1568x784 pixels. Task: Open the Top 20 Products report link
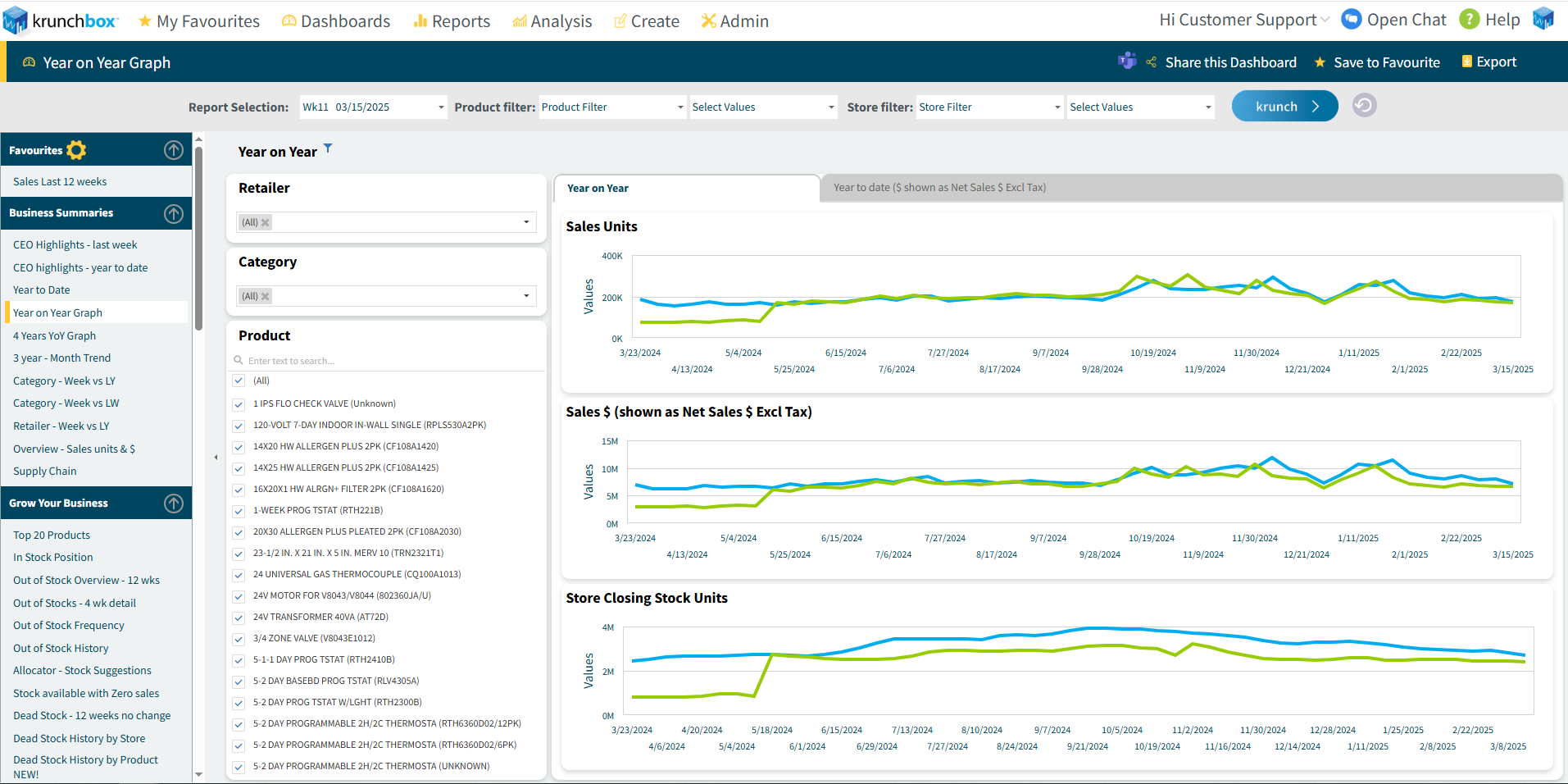coord(52,535)
